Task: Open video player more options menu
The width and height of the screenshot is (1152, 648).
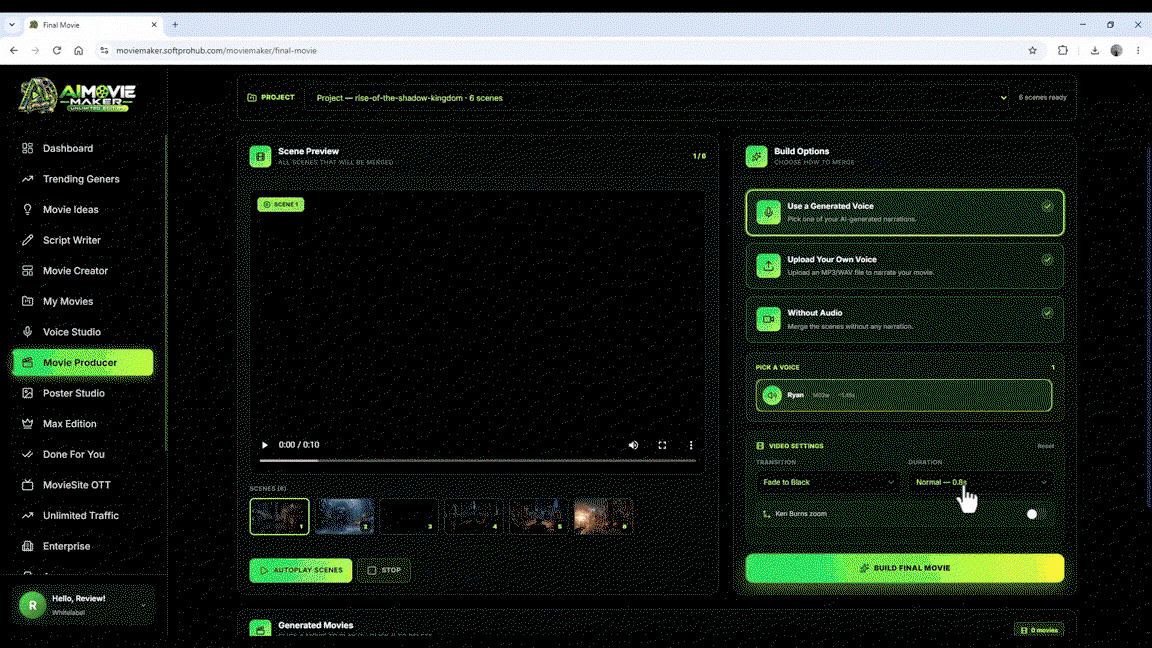Action: (691, 445)
